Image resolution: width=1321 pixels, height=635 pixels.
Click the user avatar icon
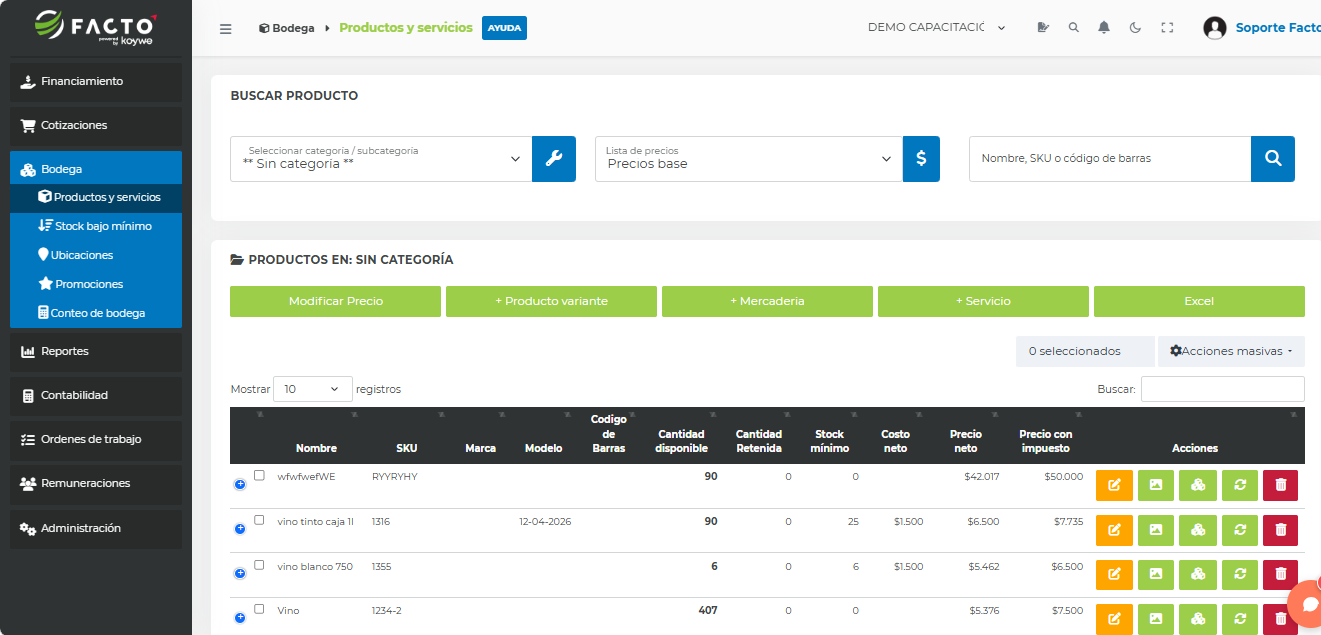1215,28
